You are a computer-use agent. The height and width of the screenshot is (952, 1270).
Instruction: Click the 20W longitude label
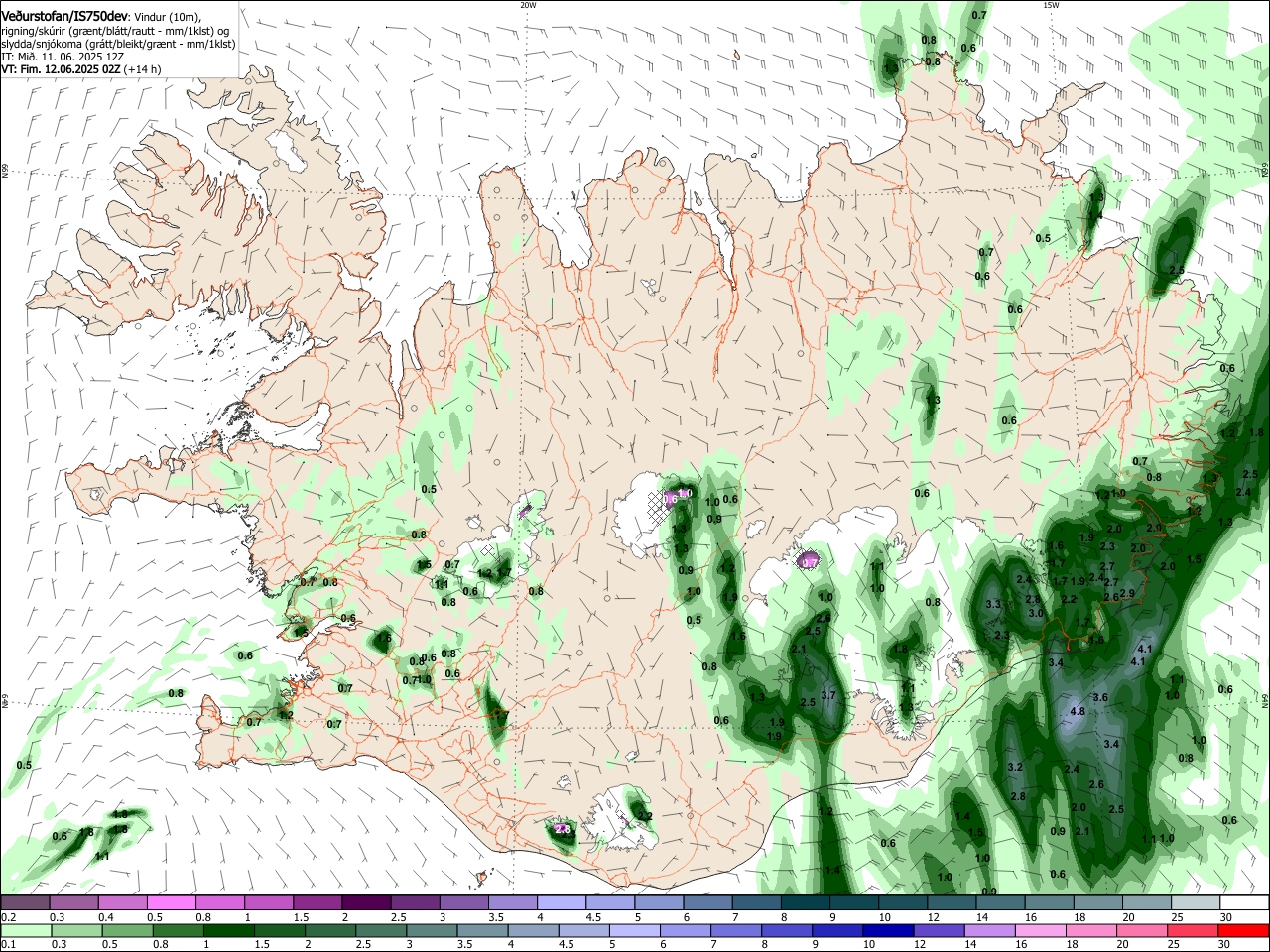pyautogui.click(x=528, y=5)
